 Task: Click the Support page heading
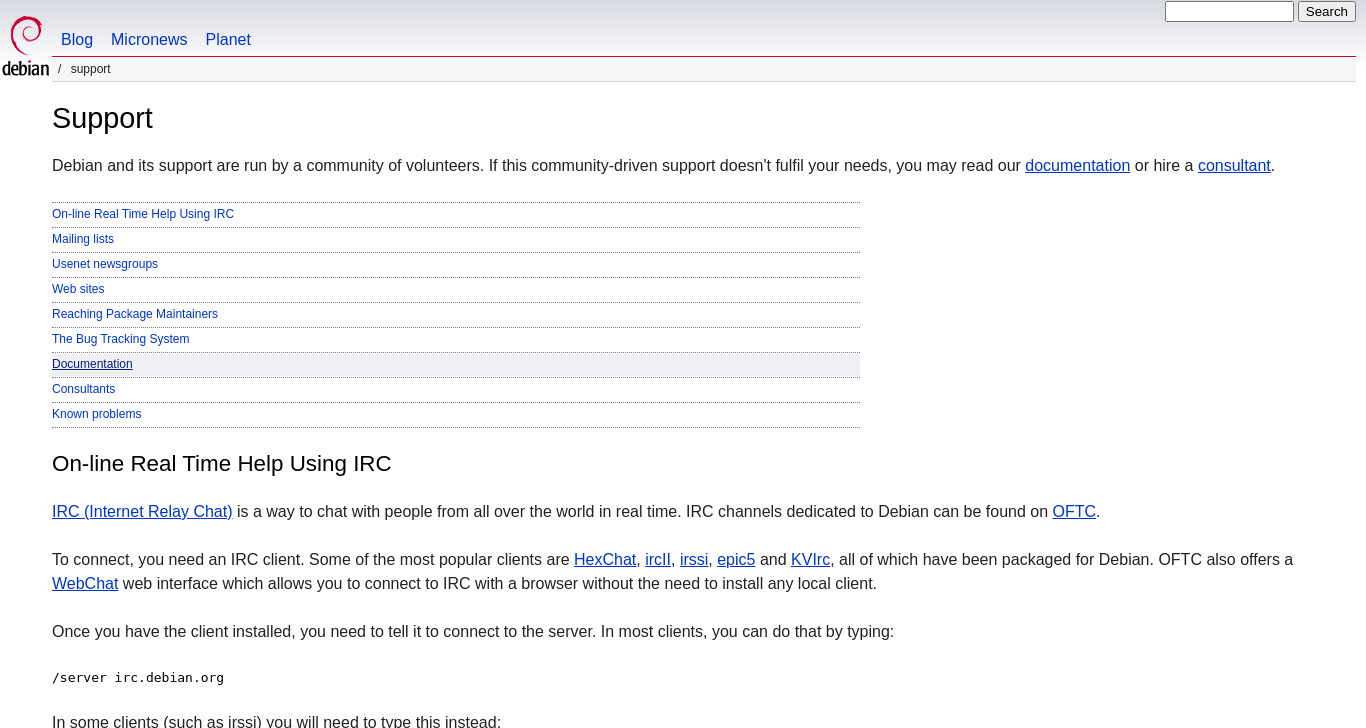102,118
